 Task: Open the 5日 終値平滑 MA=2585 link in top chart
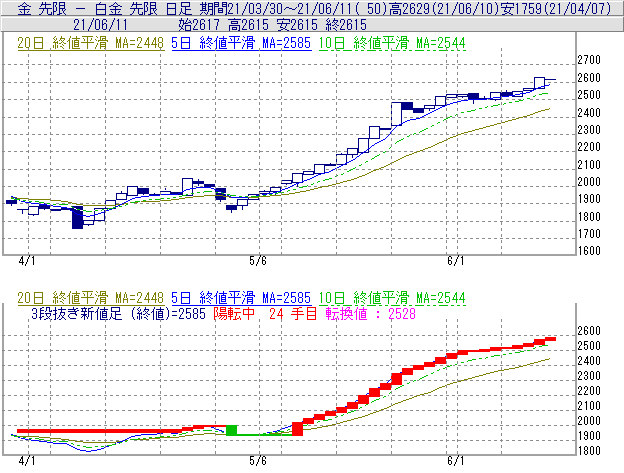(241, 43)
